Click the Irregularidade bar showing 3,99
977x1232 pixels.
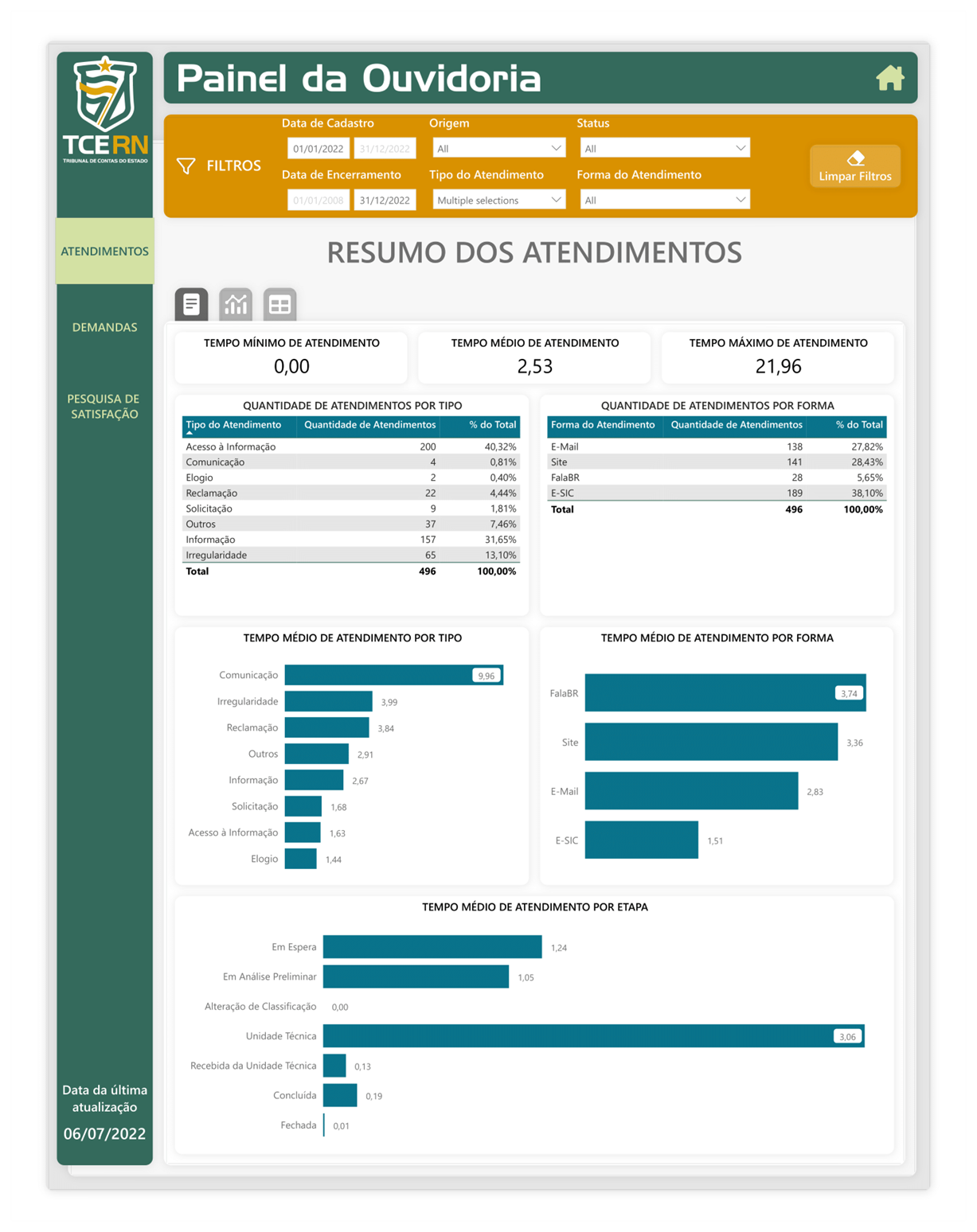pos(329,701)
